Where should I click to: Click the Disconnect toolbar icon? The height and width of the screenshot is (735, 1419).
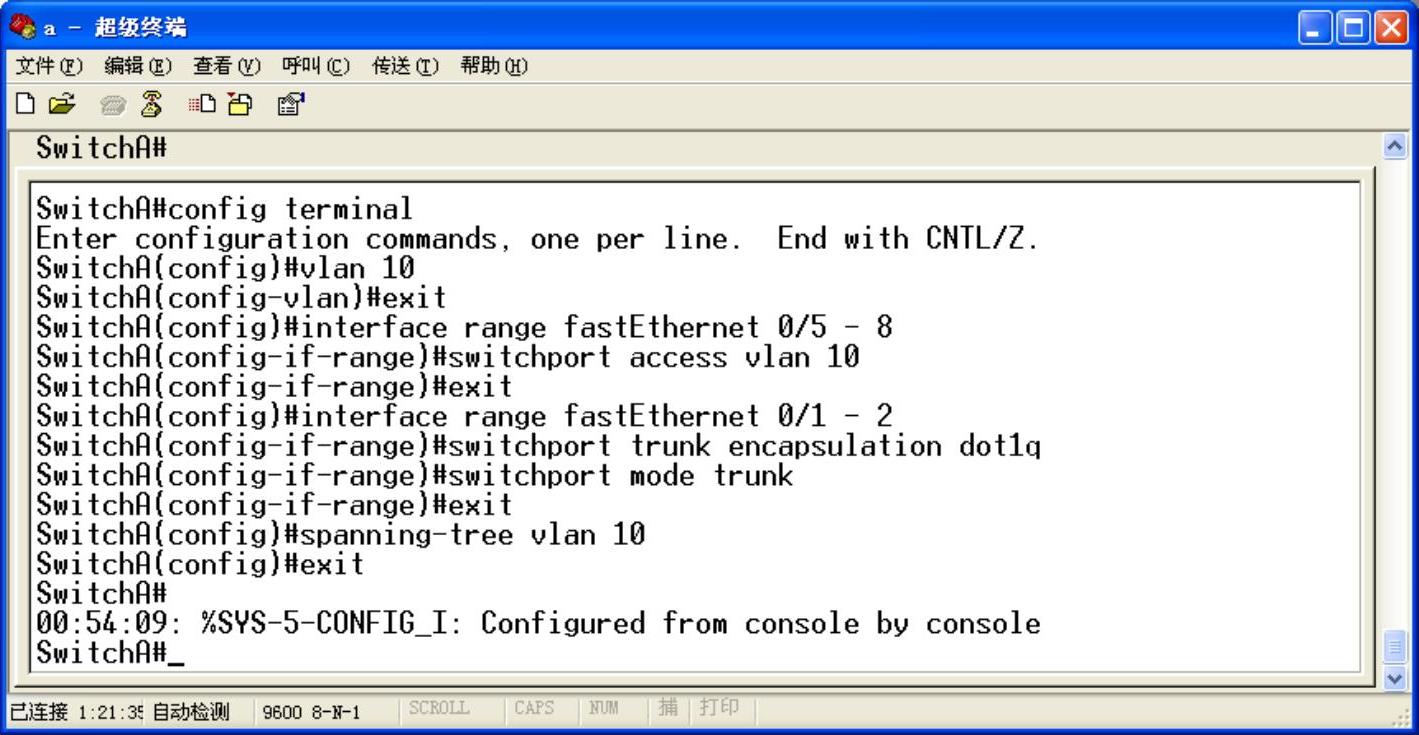point(151,104)
